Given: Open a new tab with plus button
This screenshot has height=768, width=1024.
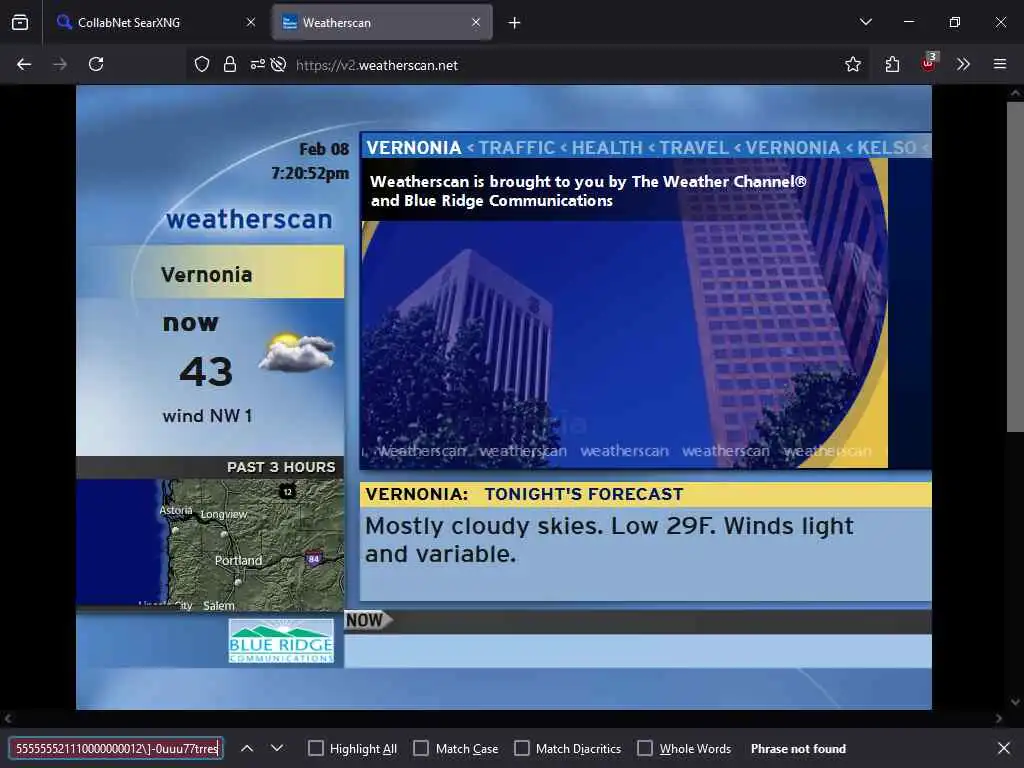Looking at the screenshot, I should pos(515,23).
